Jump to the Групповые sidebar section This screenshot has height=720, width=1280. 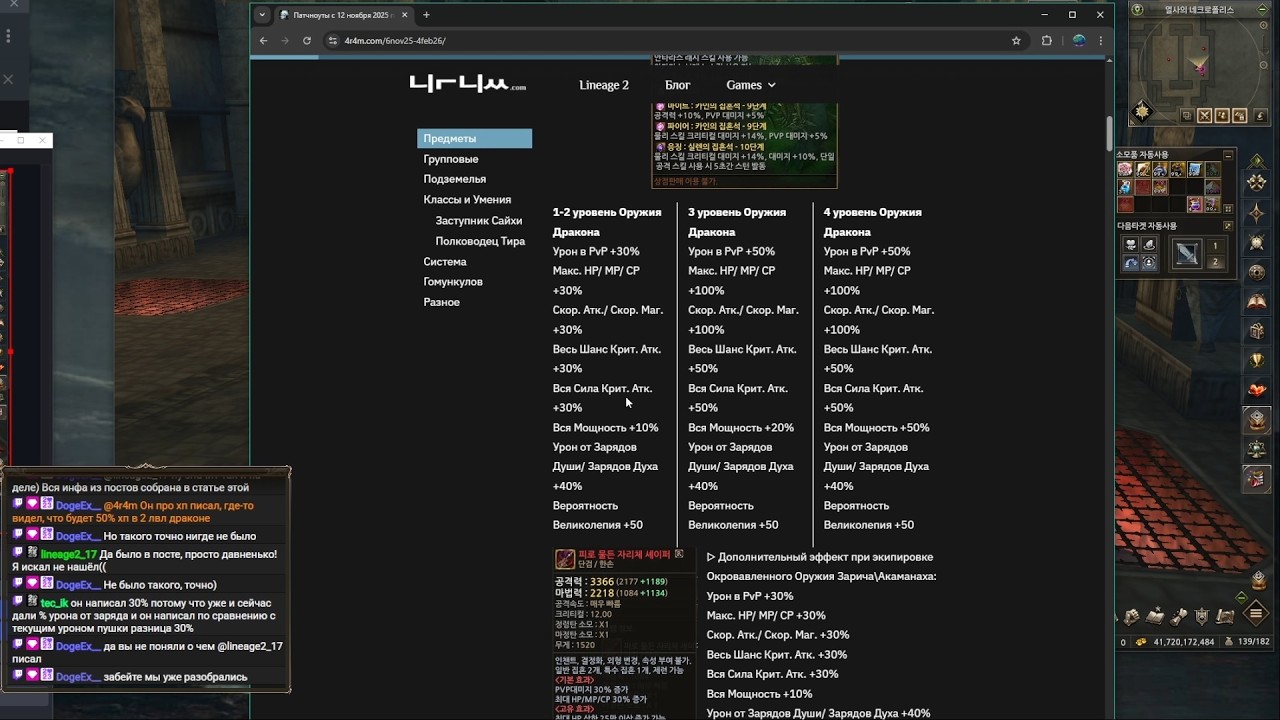[451, 159]
